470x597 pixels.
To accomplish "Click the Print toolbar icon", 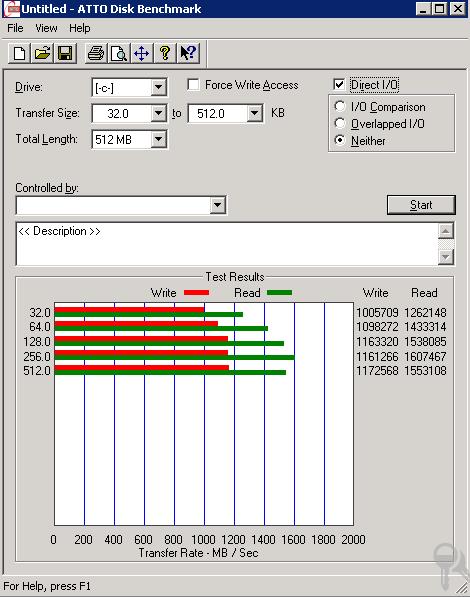I will 96,53.
